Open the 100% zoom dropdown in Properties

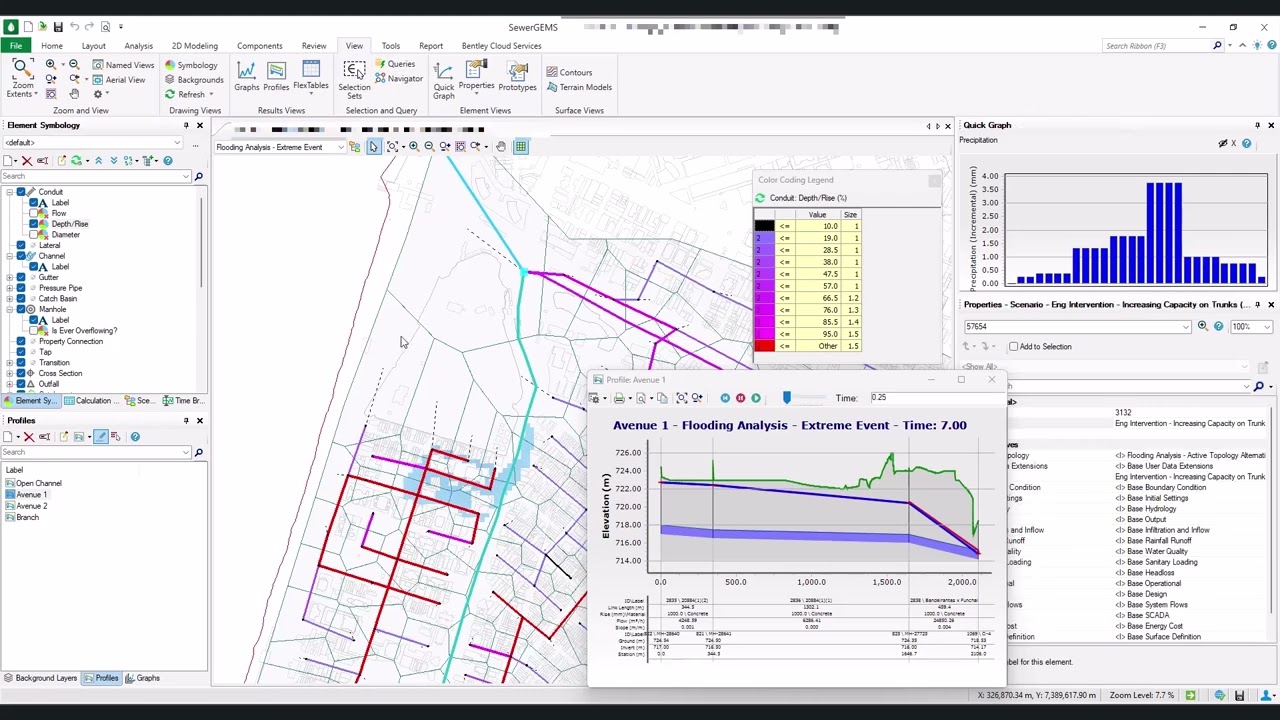(1268, 327)
